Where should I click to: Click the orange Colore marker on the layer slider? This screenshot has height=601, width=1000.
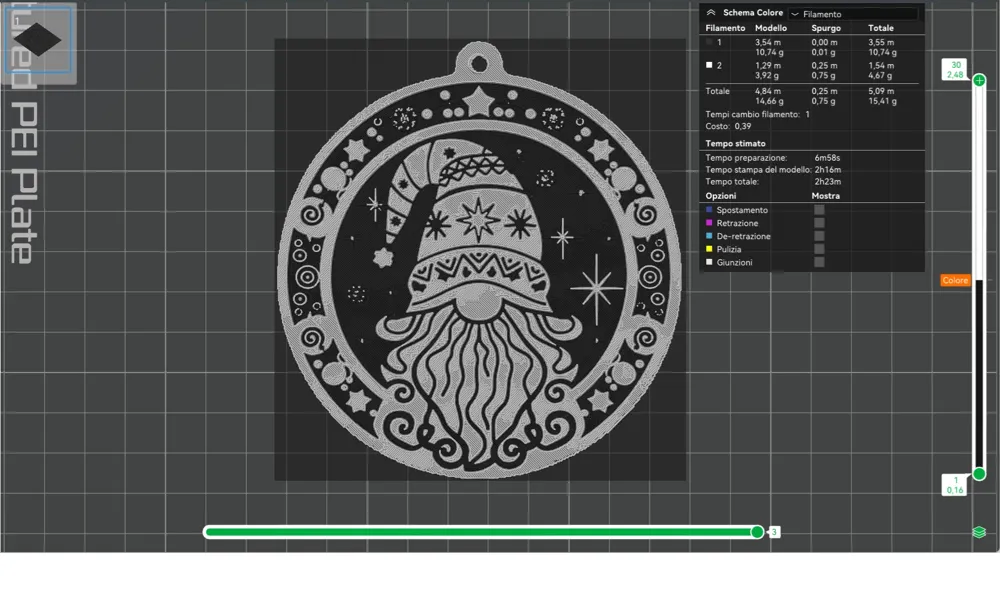point(955,280)
